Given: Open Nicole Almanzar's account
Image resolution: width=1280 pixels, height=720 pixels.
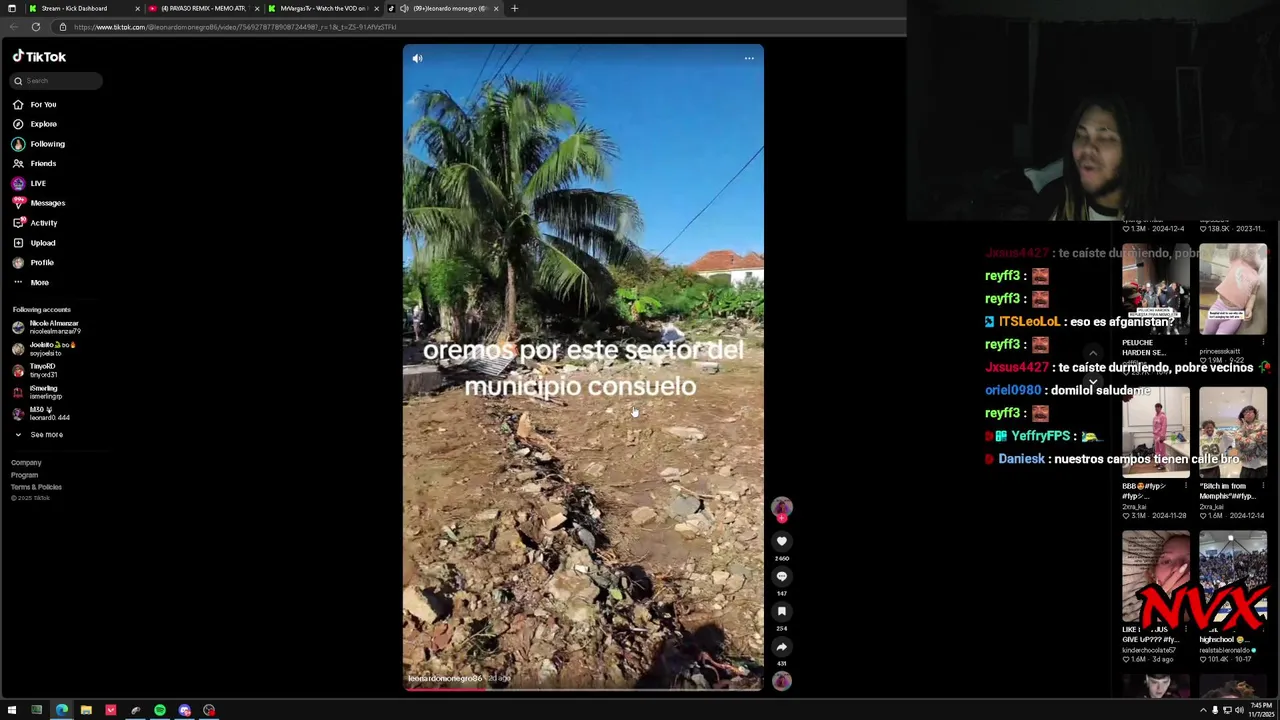Looking at the screenshot, I should coord(46,327).
